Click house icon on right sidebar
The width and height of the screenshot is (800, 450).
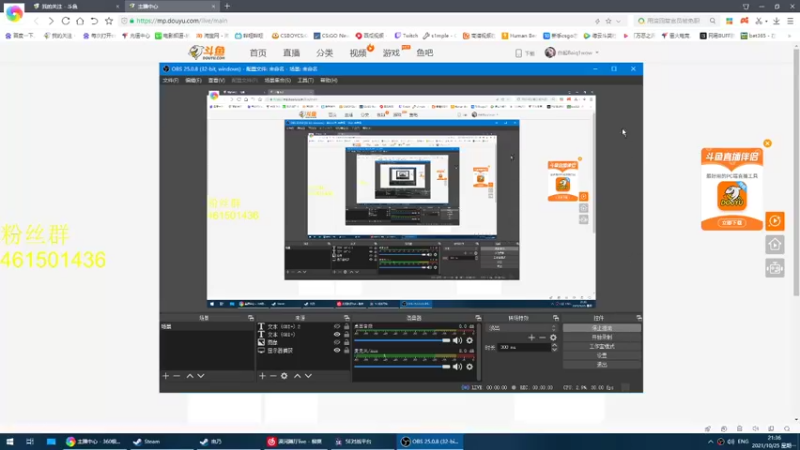pyautogui.click(x=774, y=245)
